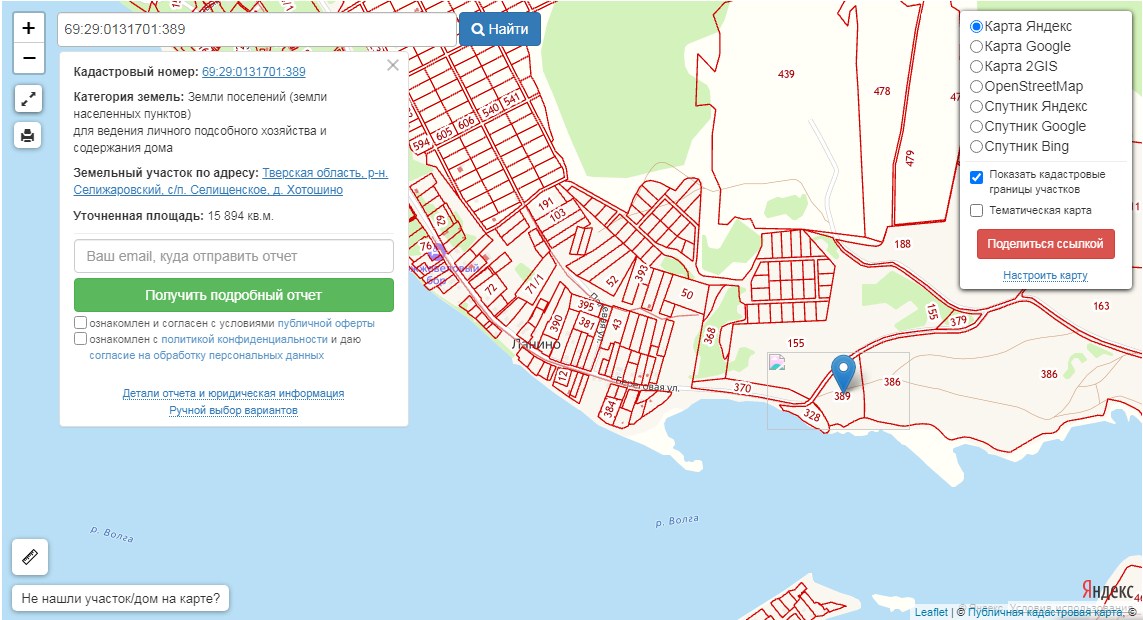1143x620 pixels.
Task: Focus the cadastral number search field
Action: (x=257, y=29)
